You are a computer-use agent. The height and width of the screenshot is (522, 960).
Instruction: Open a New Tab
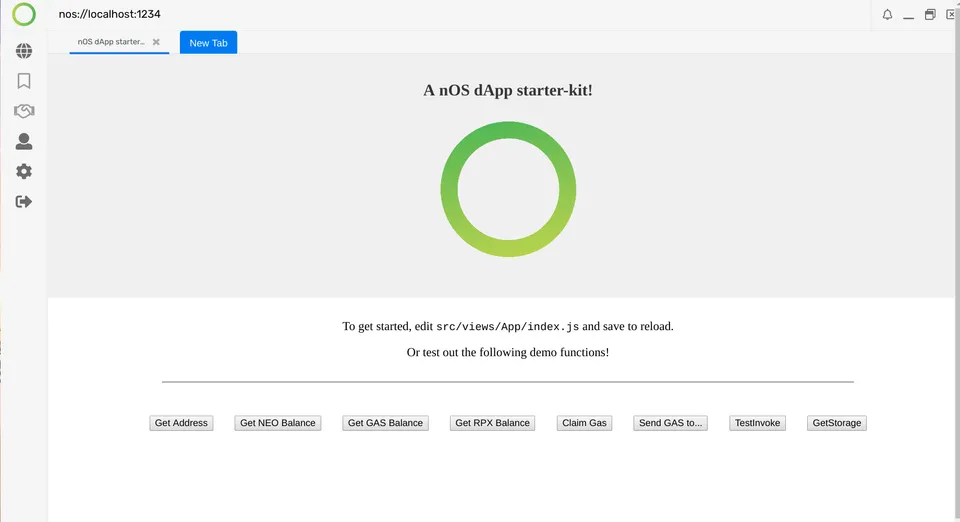pos(208,43)
